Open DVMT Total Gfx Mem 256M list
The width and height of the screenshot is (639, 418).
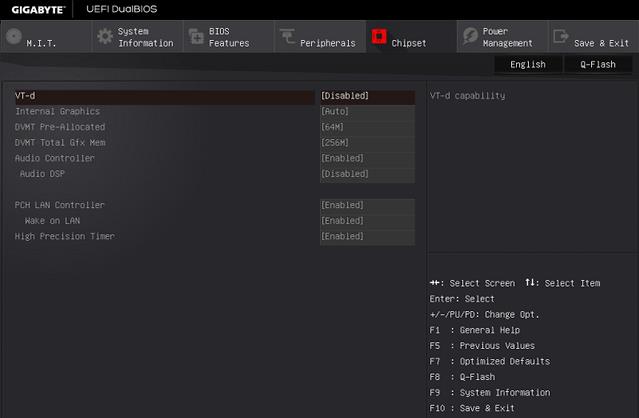[x=366, y=142]
